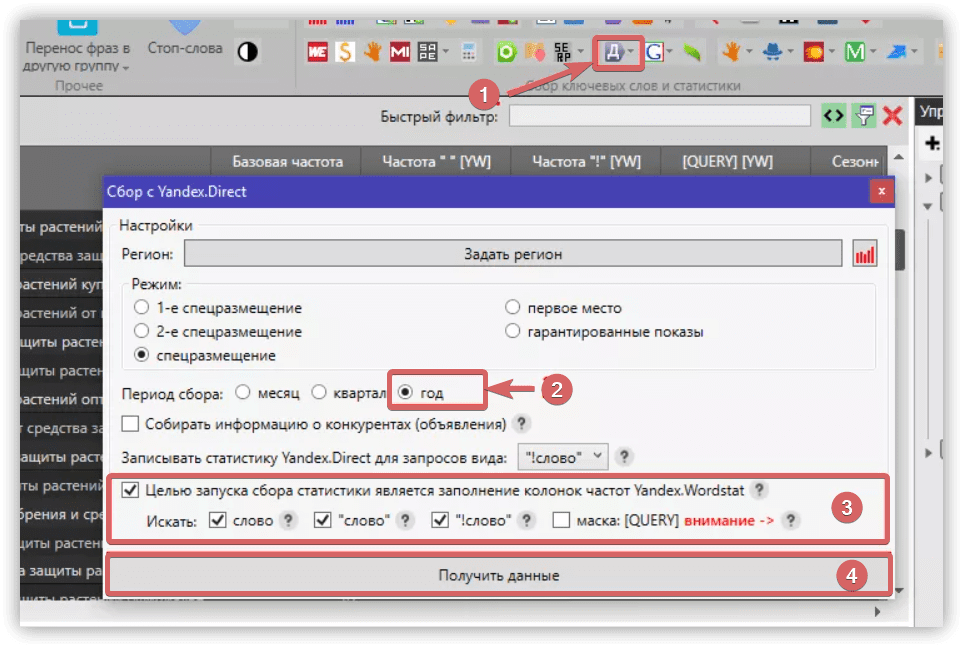Expand the top right-panel tree triangle
963x647 pixels.
(x=928, y=178)
